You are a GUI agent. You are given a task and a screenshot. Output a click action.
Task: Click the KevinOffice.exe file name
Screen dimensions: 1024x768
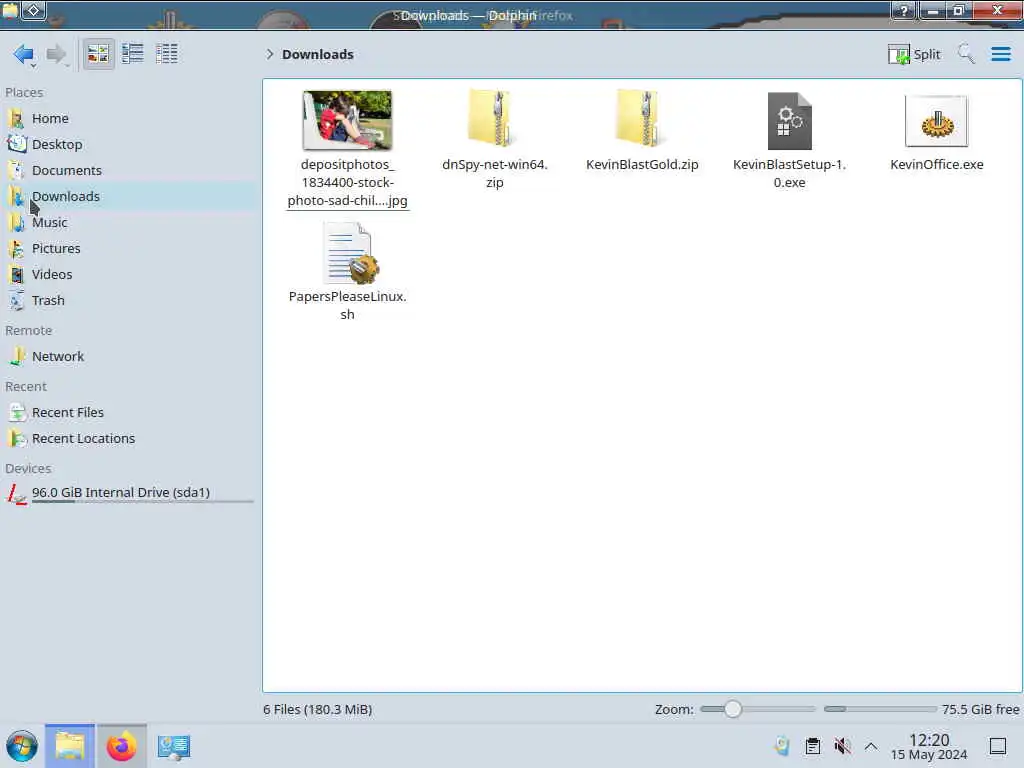(x=936, y=165)
